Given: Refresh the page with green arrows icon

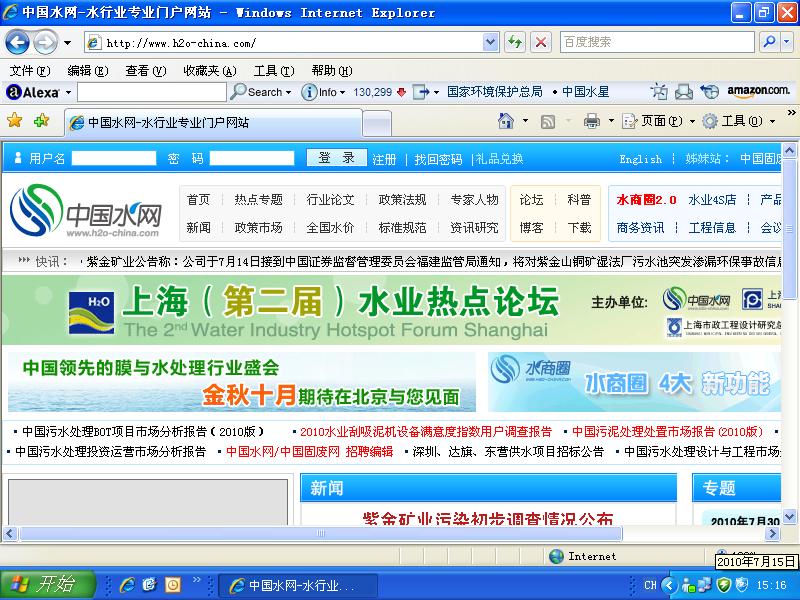Looking at the screenshot, I should click(515, 42).
